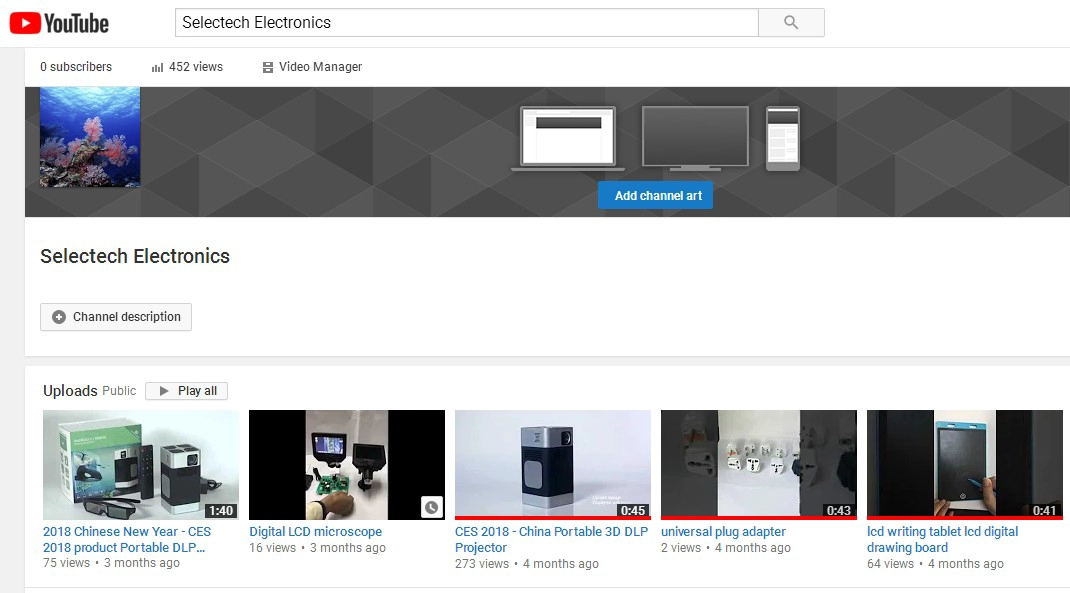Click '16 views' text
This screenshot has height=593, width=1070.
(272, 548)
